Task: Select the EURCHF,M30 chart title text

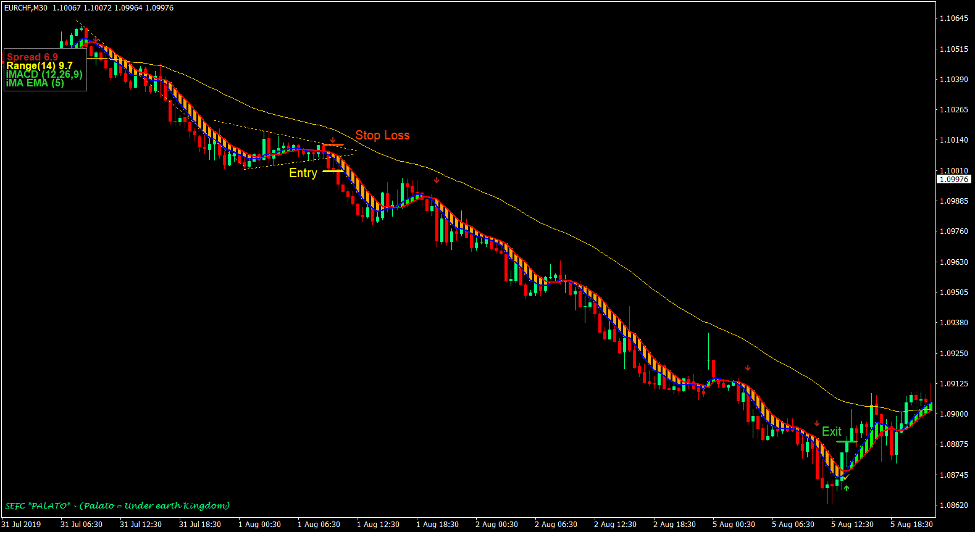Action: (x=26, y=8)
